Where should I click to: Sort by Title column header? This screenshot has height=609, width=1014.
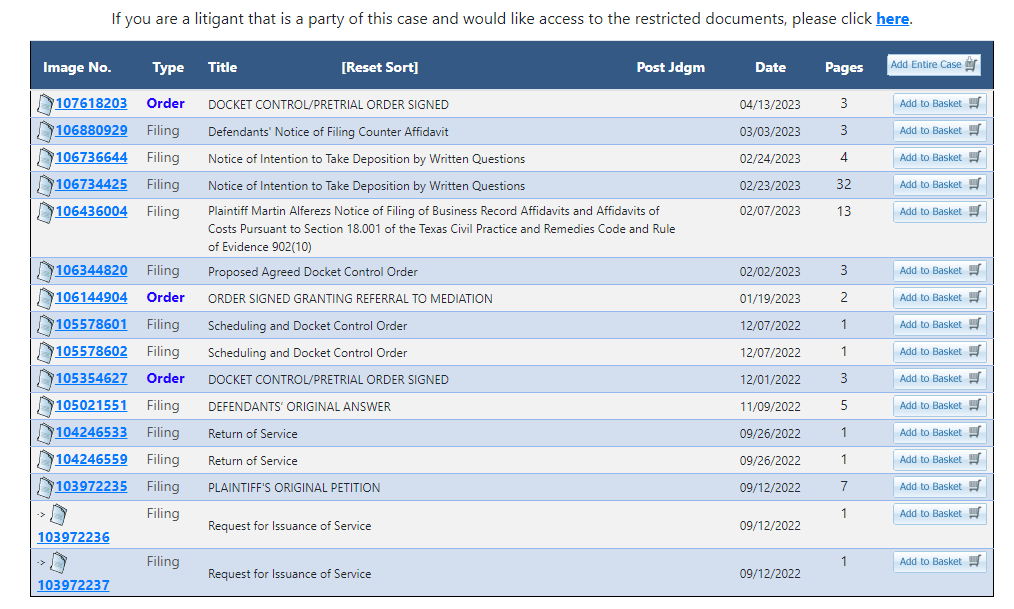pos(222,67)
